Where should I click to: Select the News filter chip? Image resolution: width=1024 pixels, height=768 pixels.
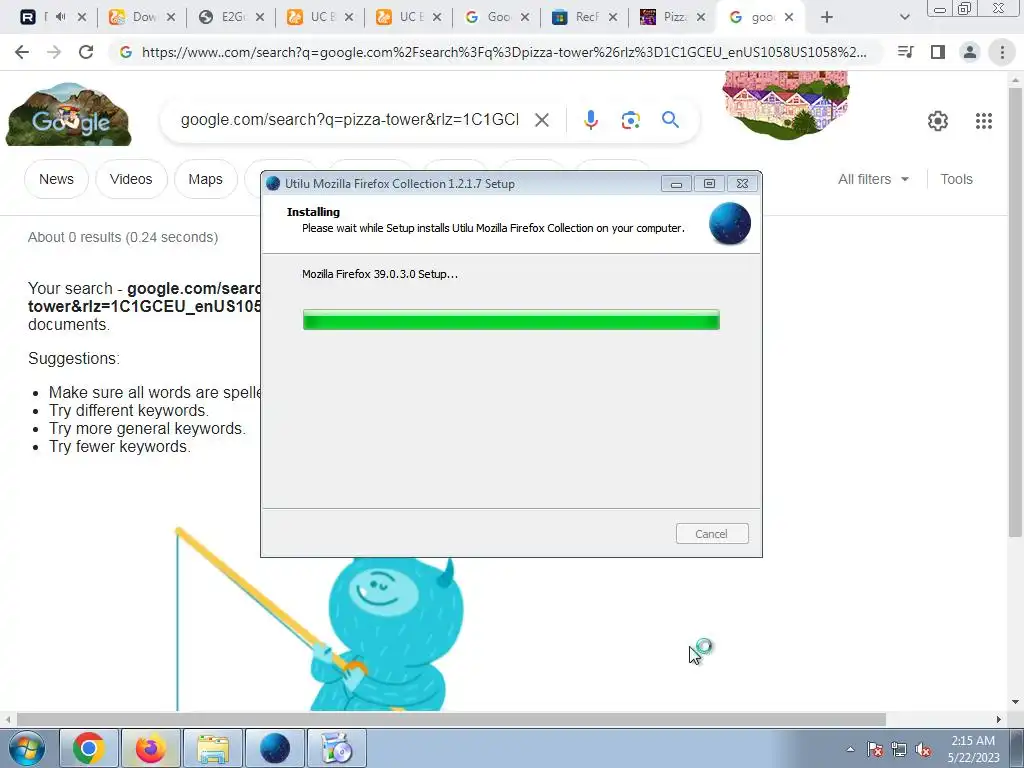[56, 179]
